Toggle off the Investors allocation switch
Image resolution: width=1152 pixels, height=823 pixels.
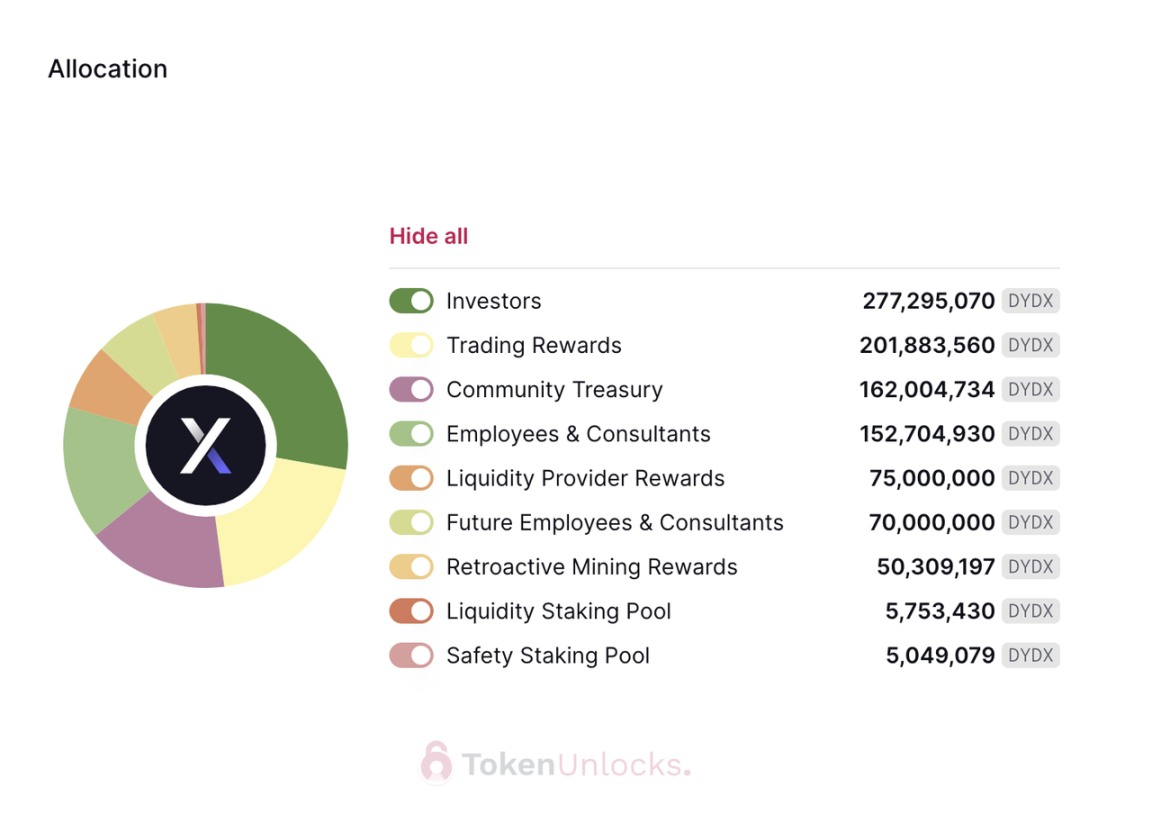click(411, 301)
